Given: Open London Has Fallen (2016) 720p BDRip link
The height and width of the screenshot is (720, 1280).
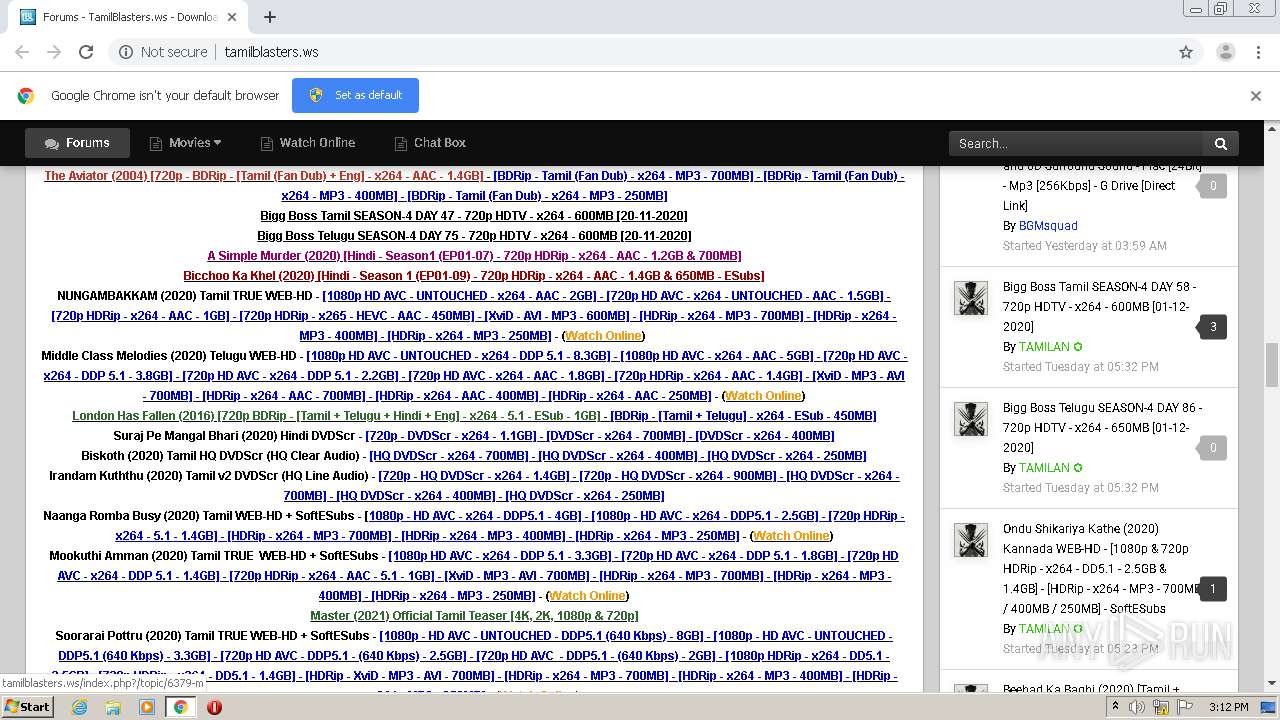Looking at the screenshot, I should tap(336, 416).
